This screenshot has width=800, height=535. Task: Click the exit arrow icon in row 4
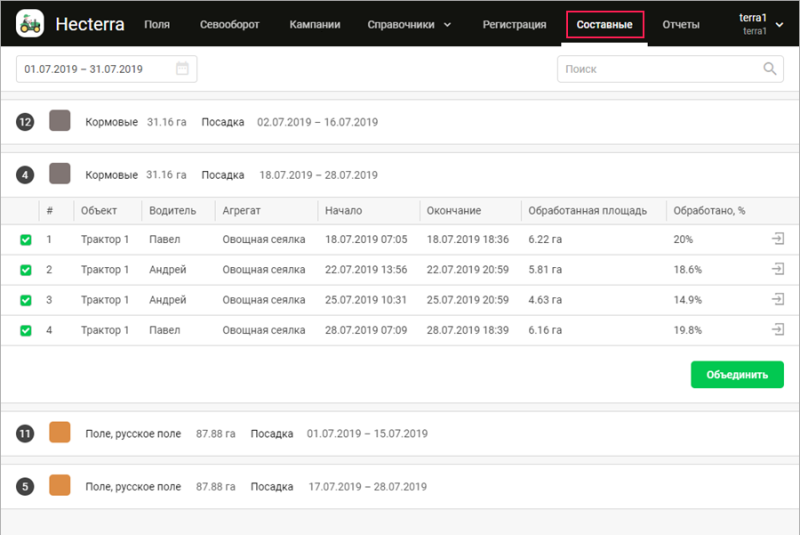point(777,330)
